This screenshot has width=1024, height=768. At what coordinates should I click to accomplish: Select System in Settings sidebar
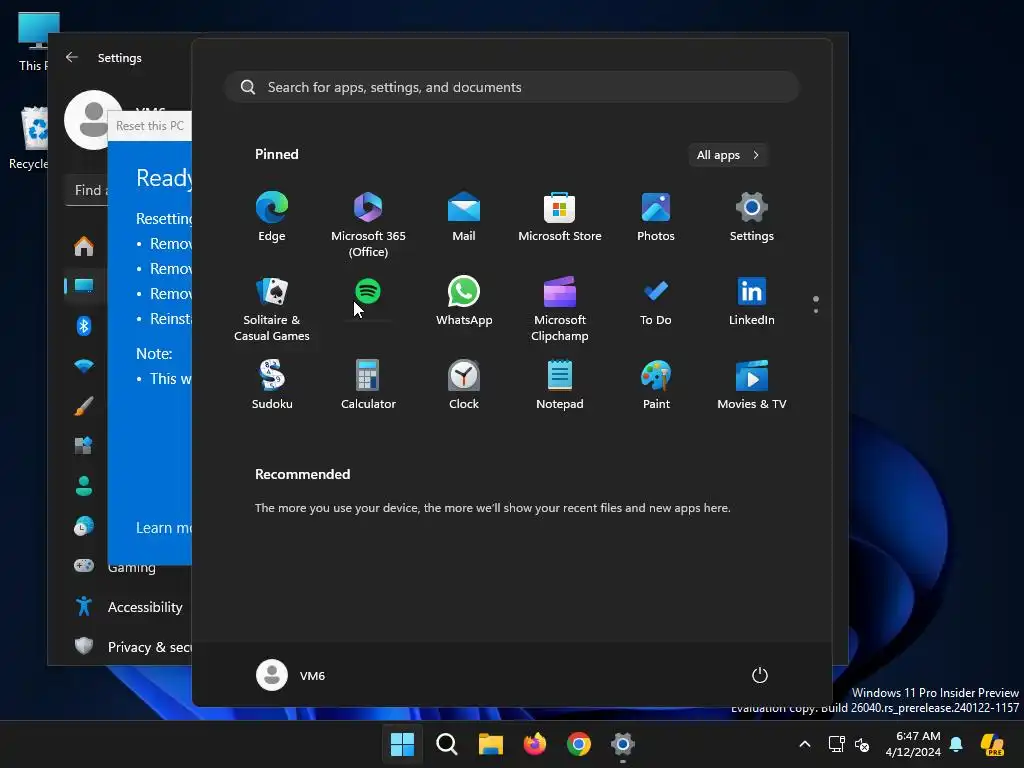(84, 285)
